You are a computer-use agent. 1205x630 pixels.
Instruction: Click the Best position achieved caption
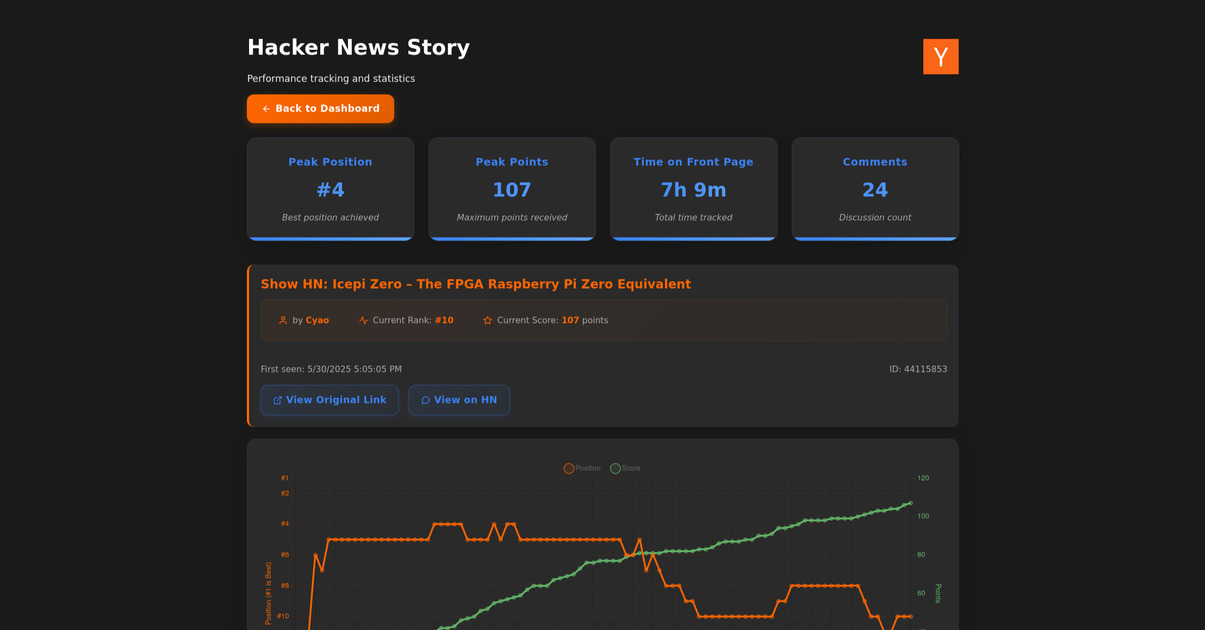330,217
